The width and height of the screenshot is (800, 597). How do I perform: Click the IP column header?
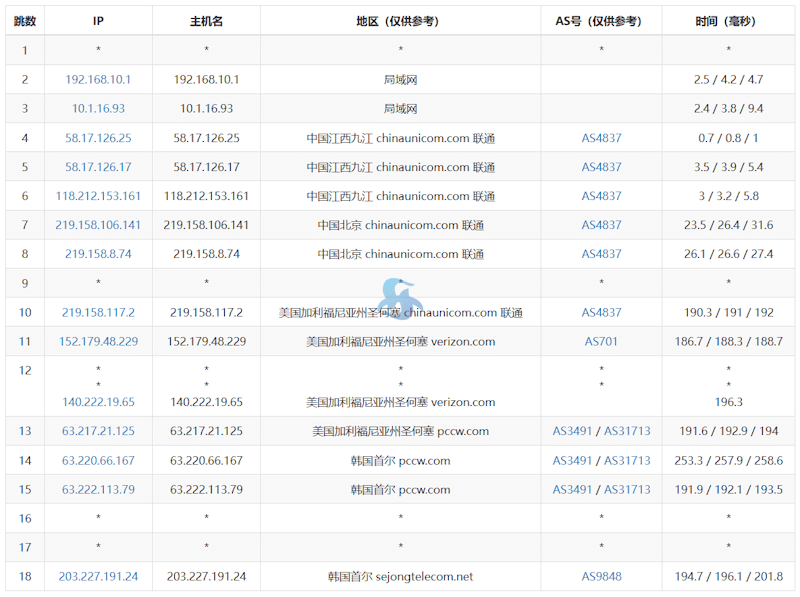coord(98,21)
